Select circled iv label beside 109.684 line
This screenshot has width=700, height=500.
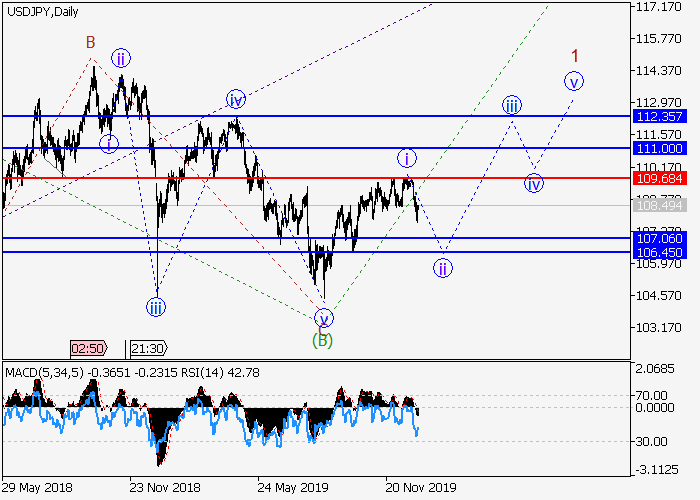coord(534,183)
